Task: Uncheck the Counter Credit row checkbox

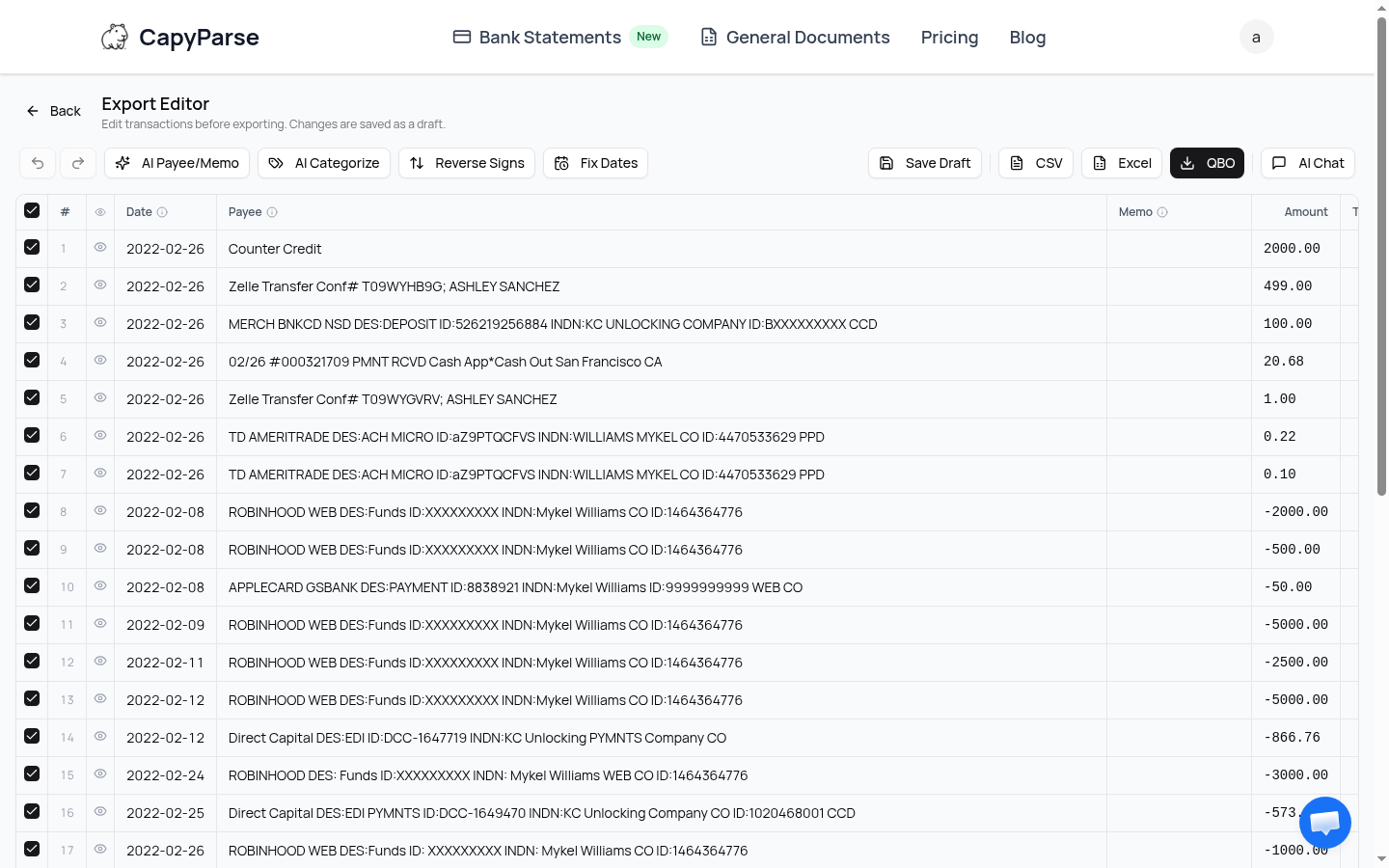Action: pyautogui.click(x=32, y=247)
